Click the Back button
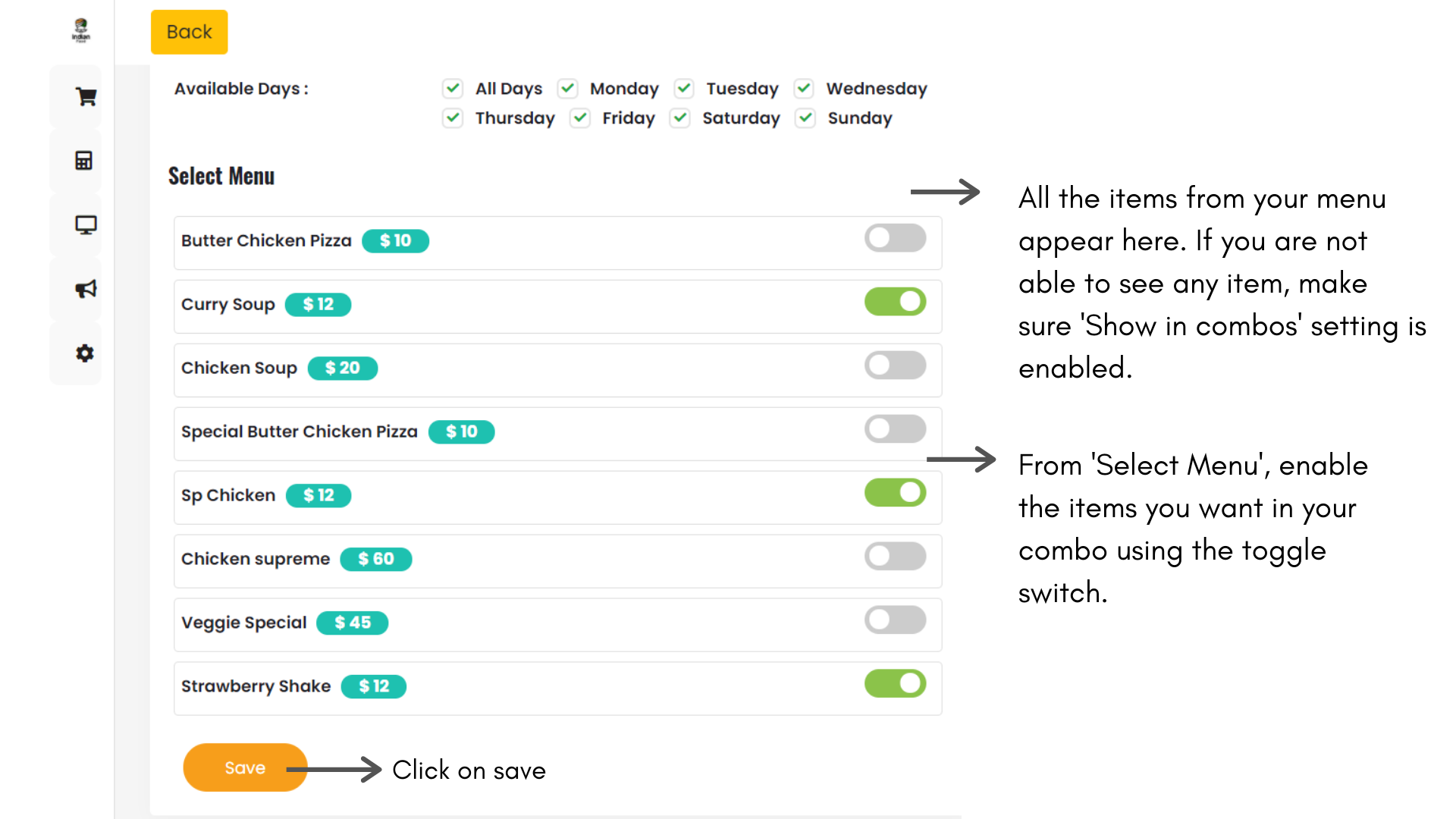This screenshot has height=819, width=1456. (x=190, y=32)
